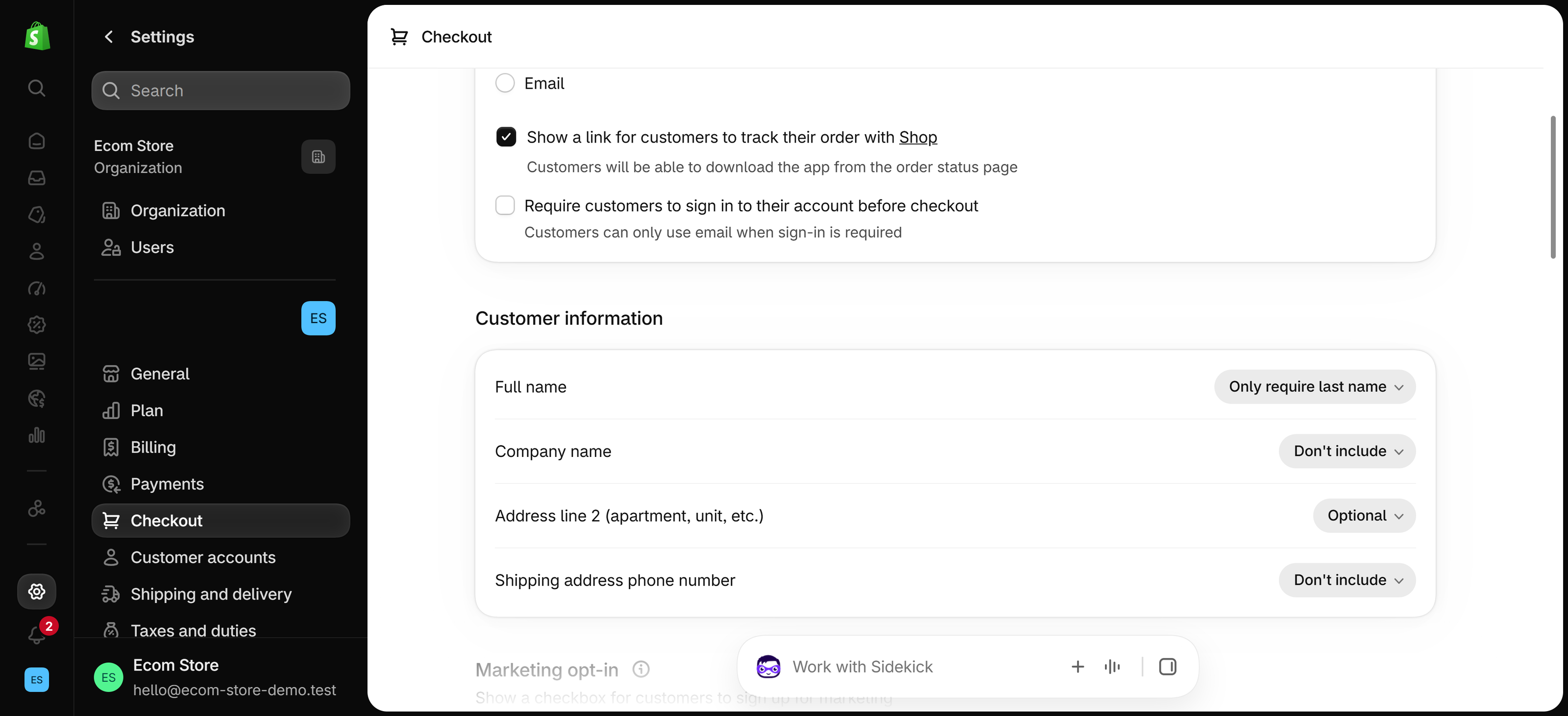Open the Products tag icon in left rail

pyautogui.click(x=37, y=215)
